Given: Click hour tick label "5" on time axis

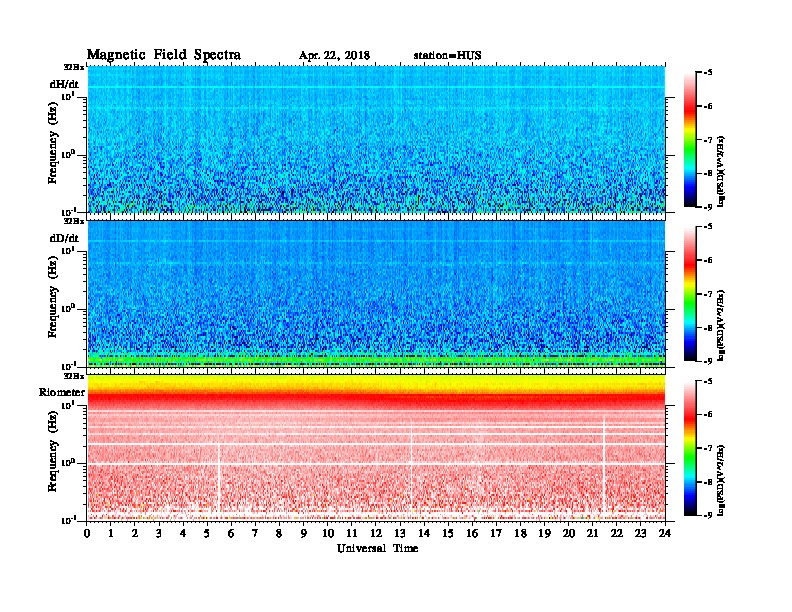Looking at the screenshot, I should coord(207,533).
